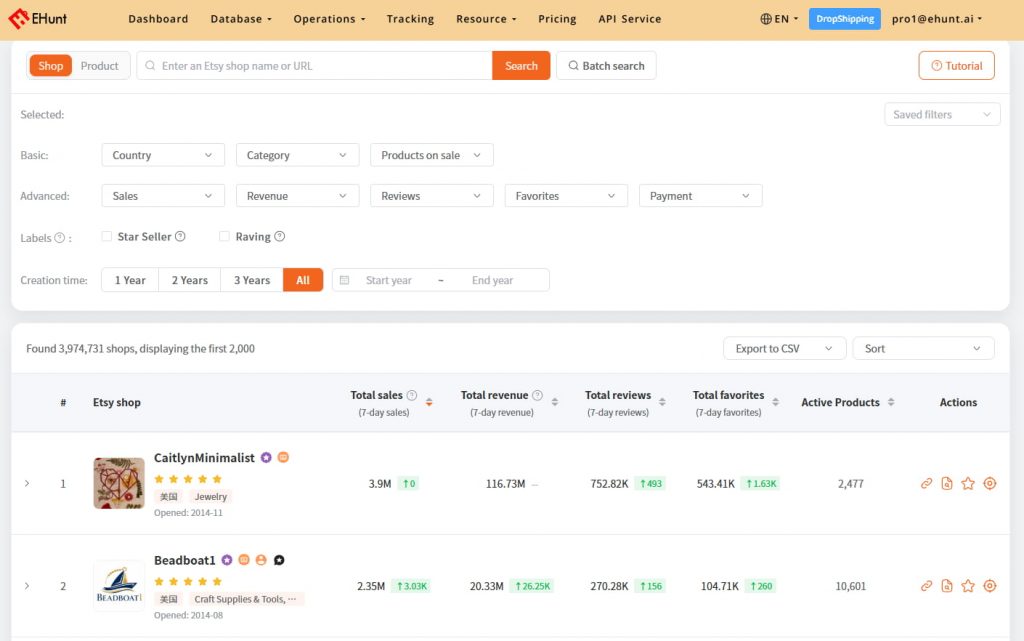Open the Operations menu
The image size is (1024, 641).
(x=329, y=19)
